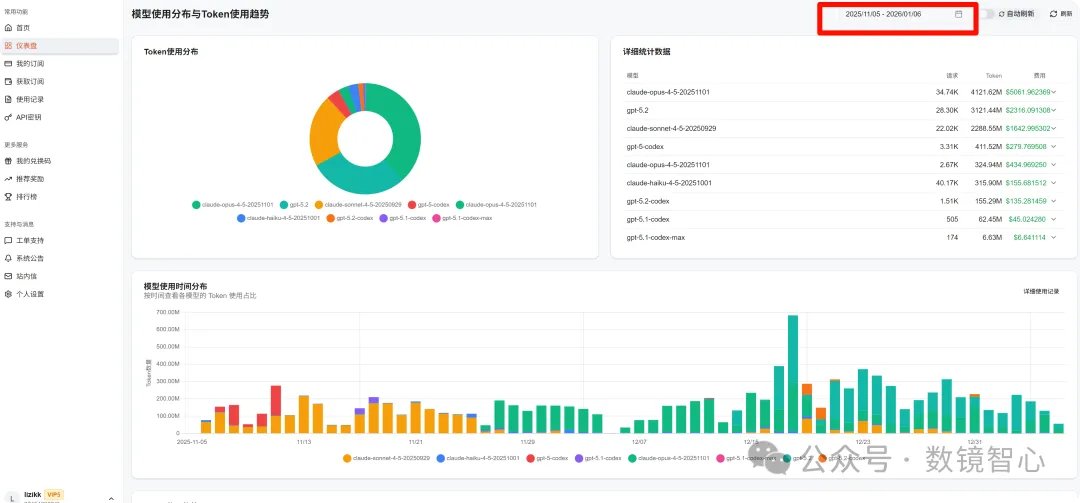Image resolution: width=1080 pixels, height=503 pixels.
Task: Click the cost $2316.091308
Action: tap(1028, 110)
